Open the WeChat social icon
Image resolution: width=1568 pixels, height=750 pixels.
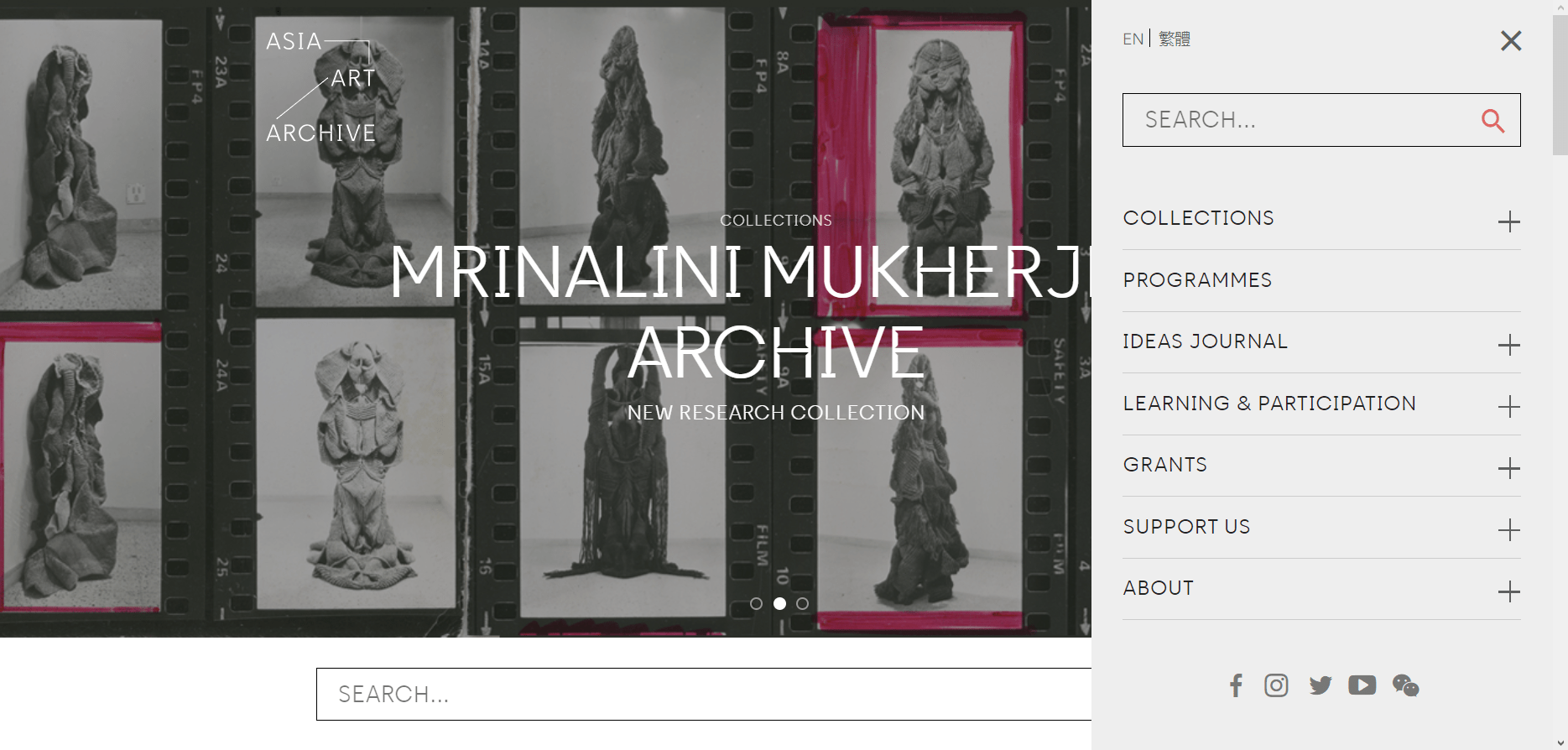tap(1406, 685)
